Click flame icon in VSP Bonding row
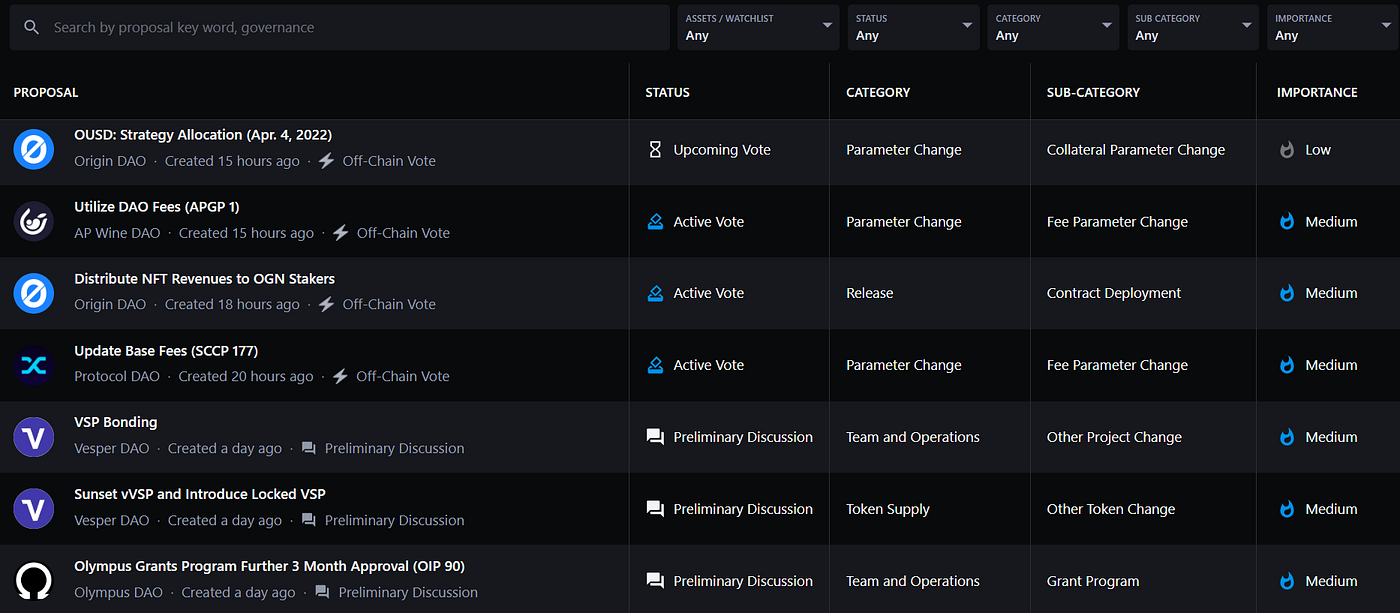1400x613 pixels. (x=1287, y=437)
